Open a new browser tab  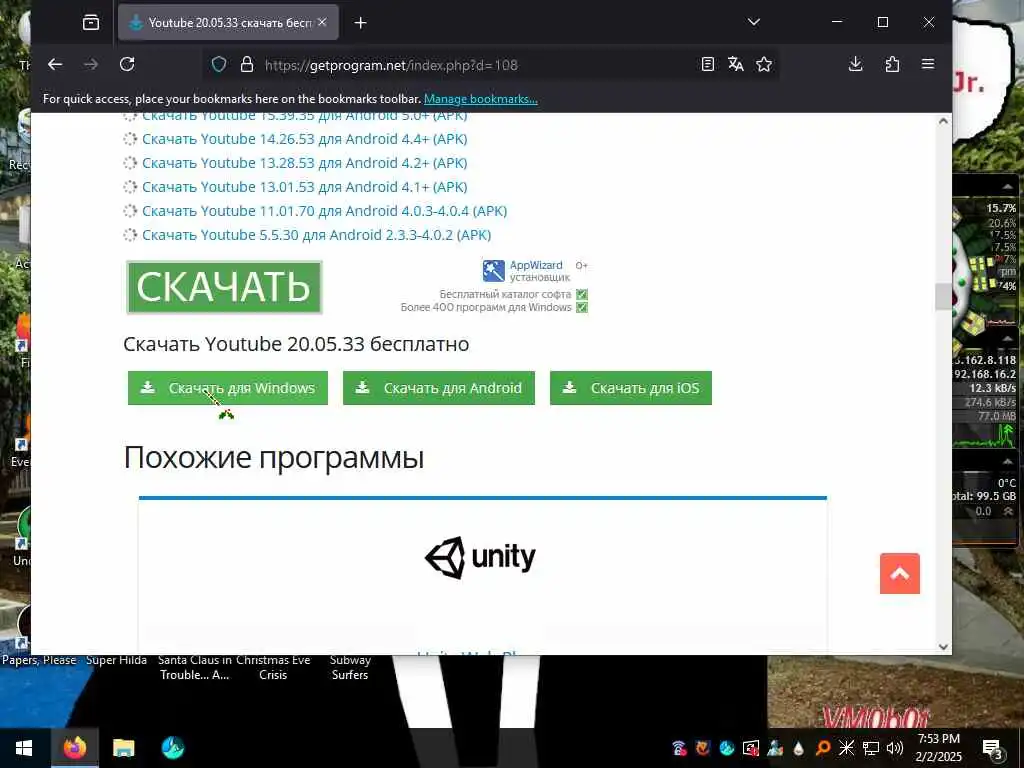click(360, 23)
